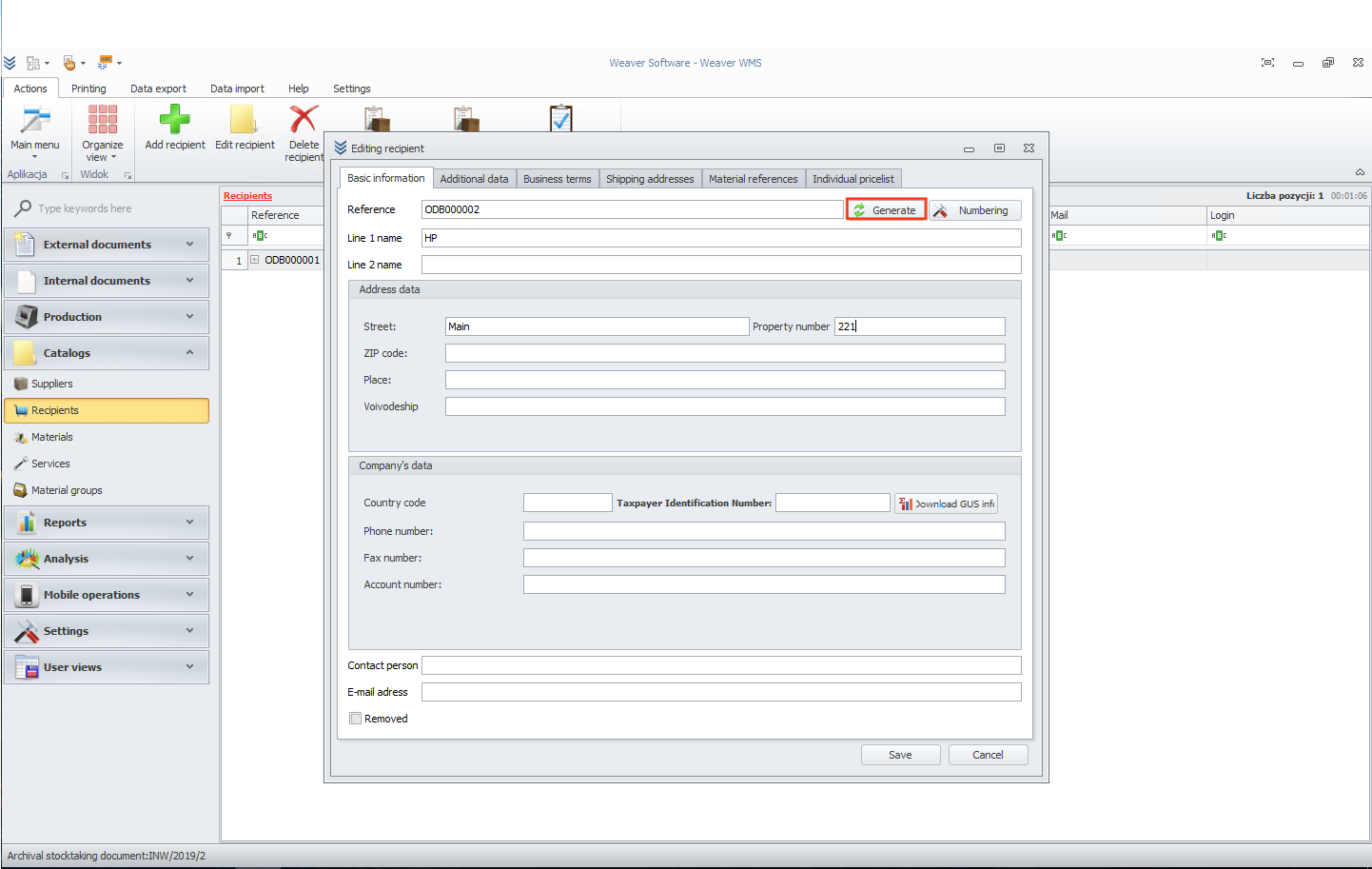Click the Weaver logo in title bar
This screenshot has width=1372, height=869.
(10, 63)
